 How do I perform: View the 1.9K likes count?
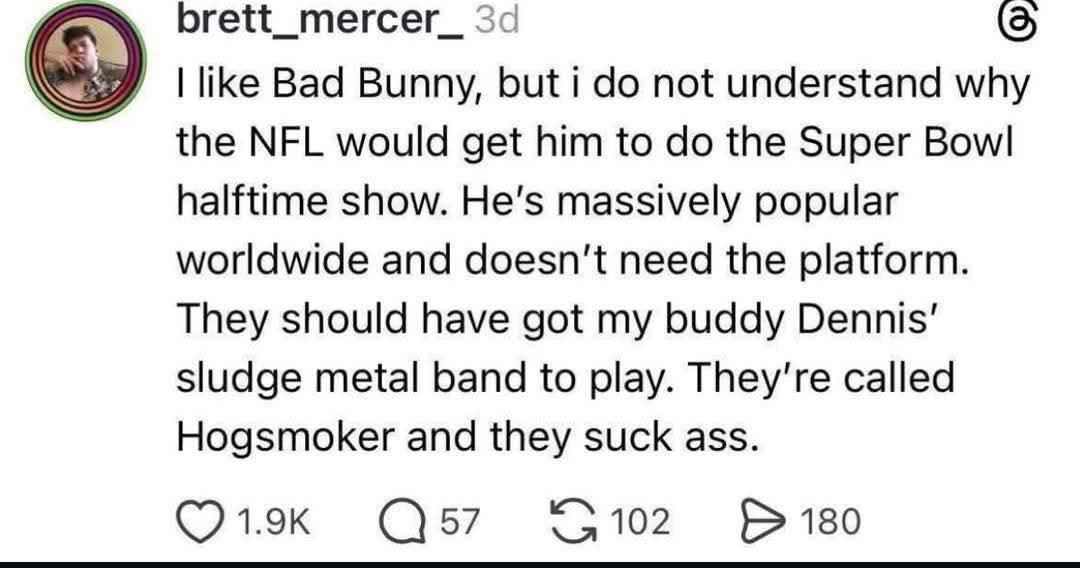pos(269,521)
